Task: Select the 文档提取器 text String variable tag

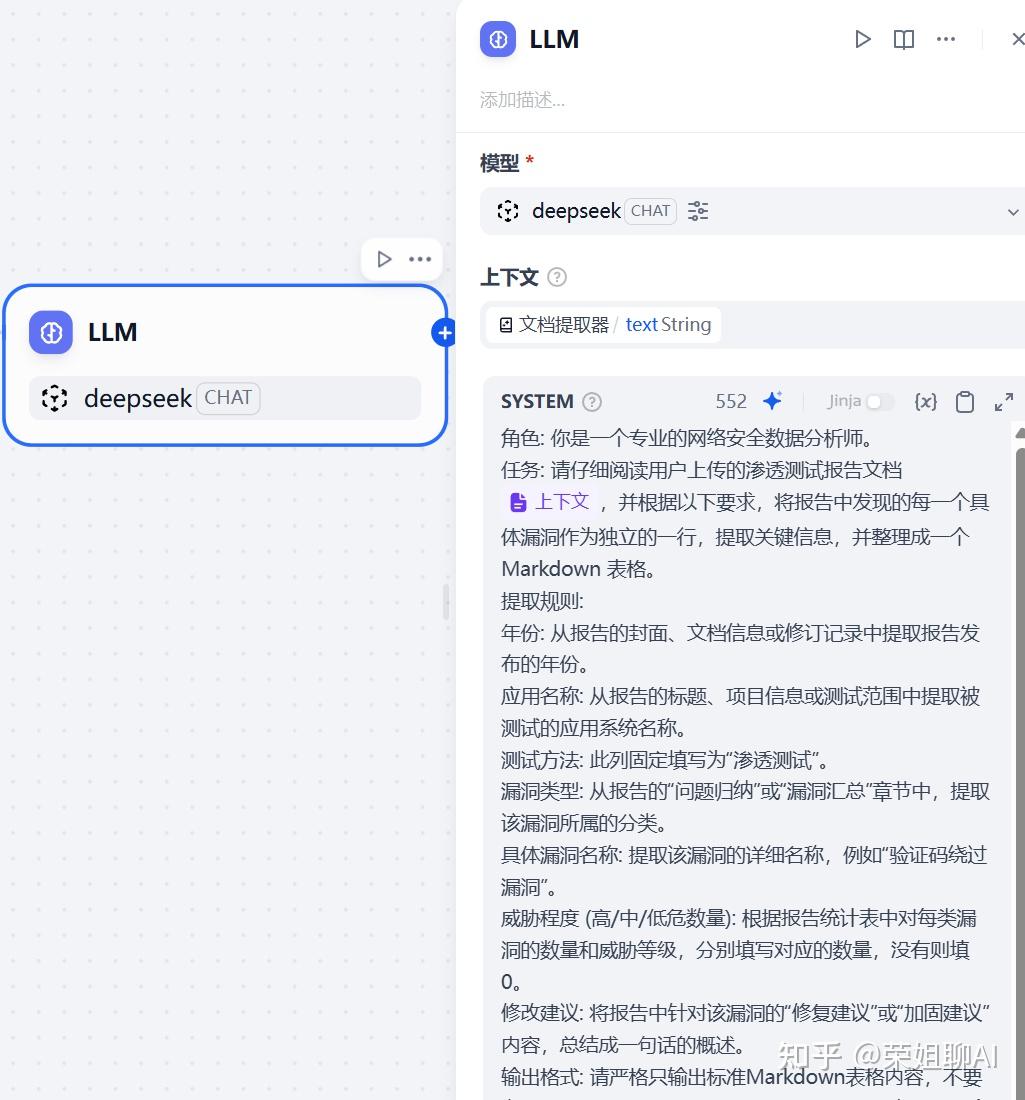Action: tap(603, 324)
